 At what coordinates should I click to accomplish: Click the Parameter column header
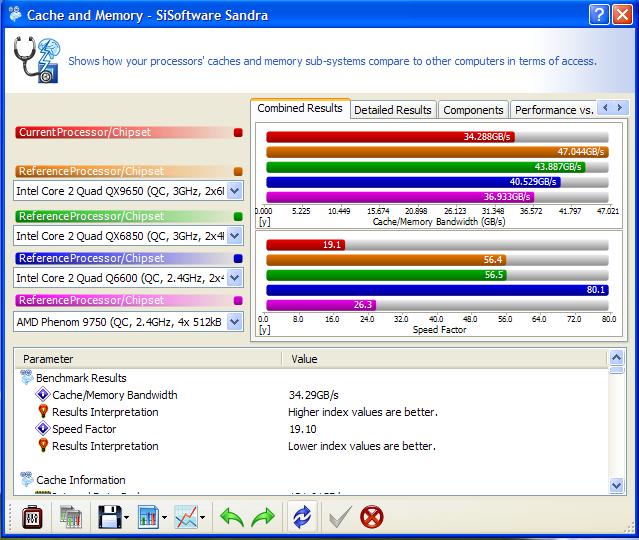(148, 359)
